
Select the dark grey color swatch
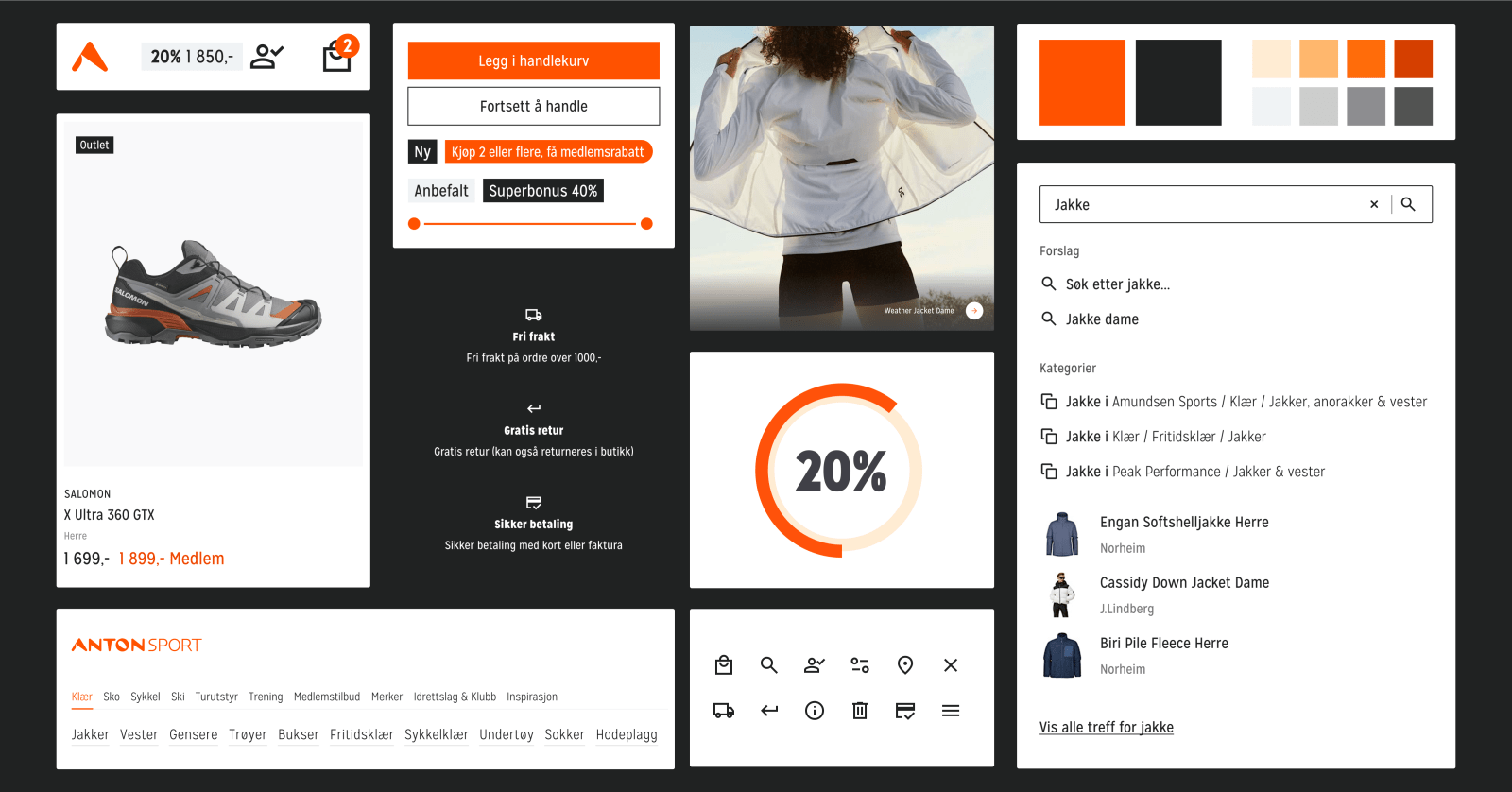point(1414,106)
